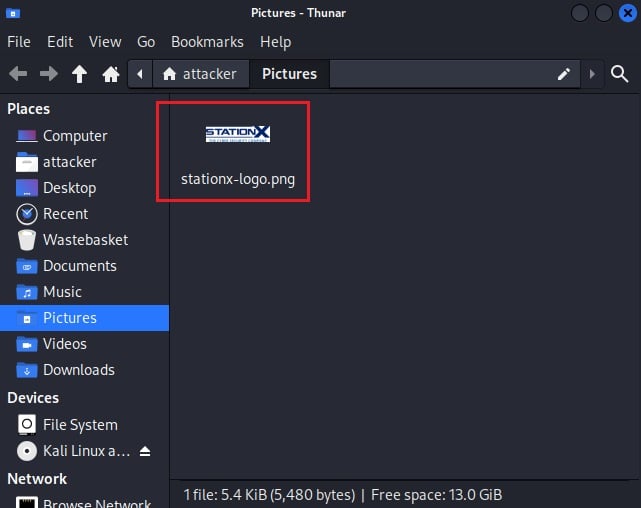Click the attacker home folder icon
641x508 pixels.
tap(27, 162)
